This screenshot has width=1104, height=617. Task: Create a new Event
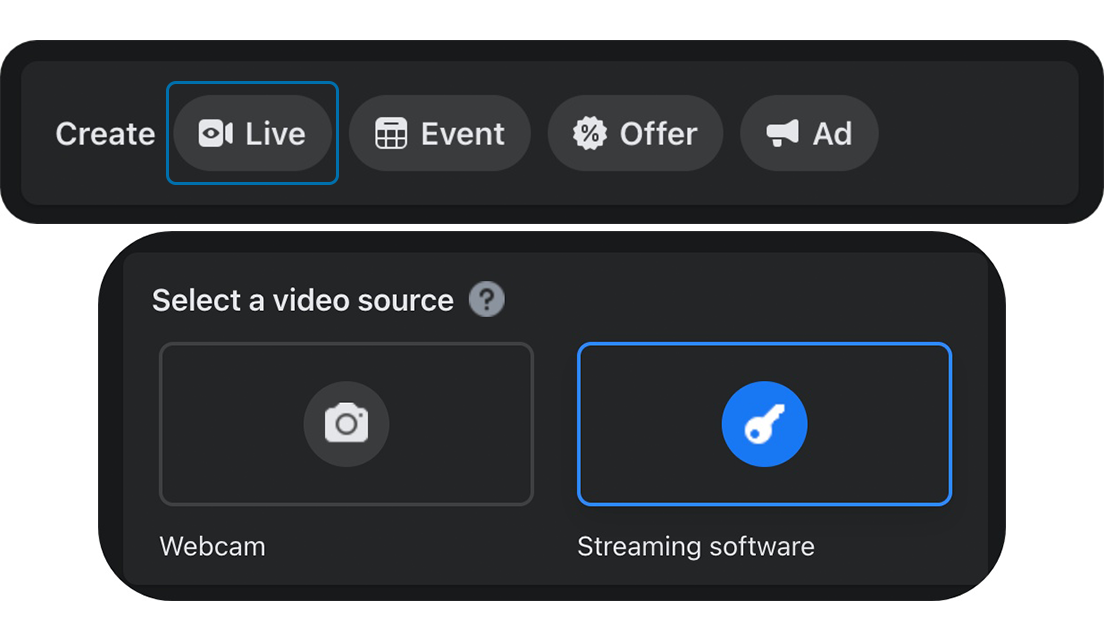click(x=439, y=134)
